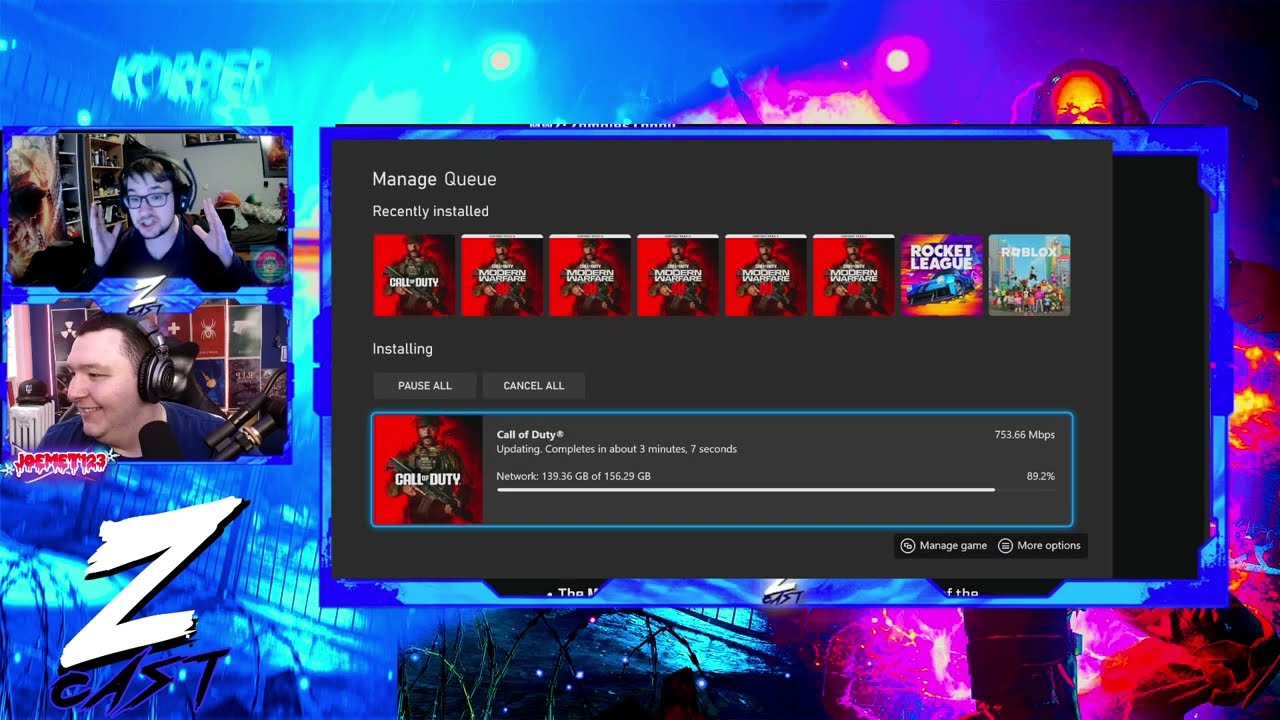Viewport: 1280px width, 720px height.
Task: Click the "Manage Queue" heading
Action: click(434, 179)
